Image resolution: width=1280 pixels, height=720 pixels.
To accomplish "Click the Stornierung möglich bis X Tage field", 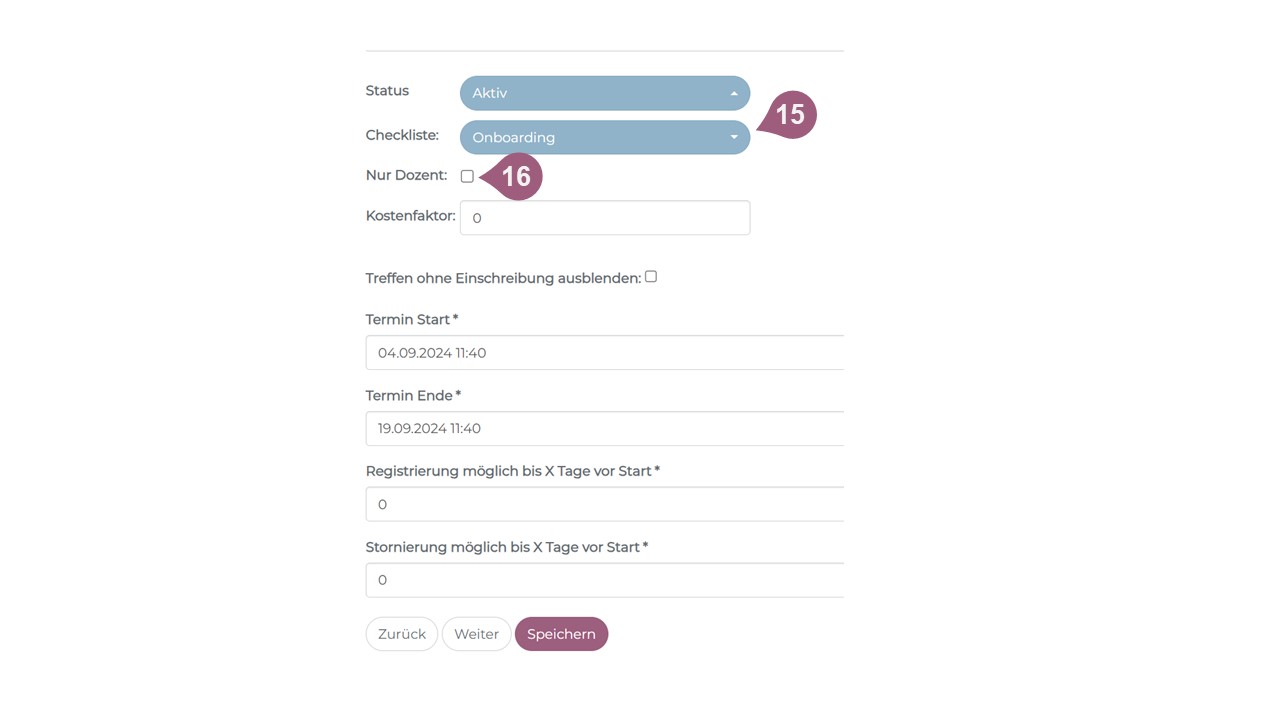I will [x=604, y=581].
